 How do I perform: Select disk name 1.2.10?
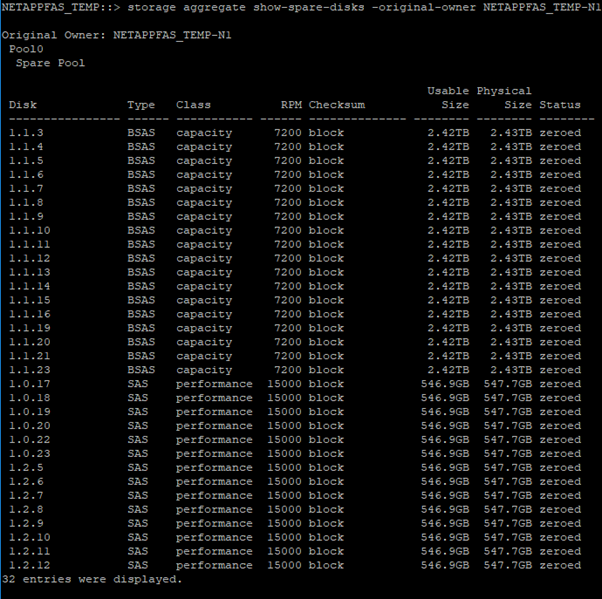pos(30,537)
